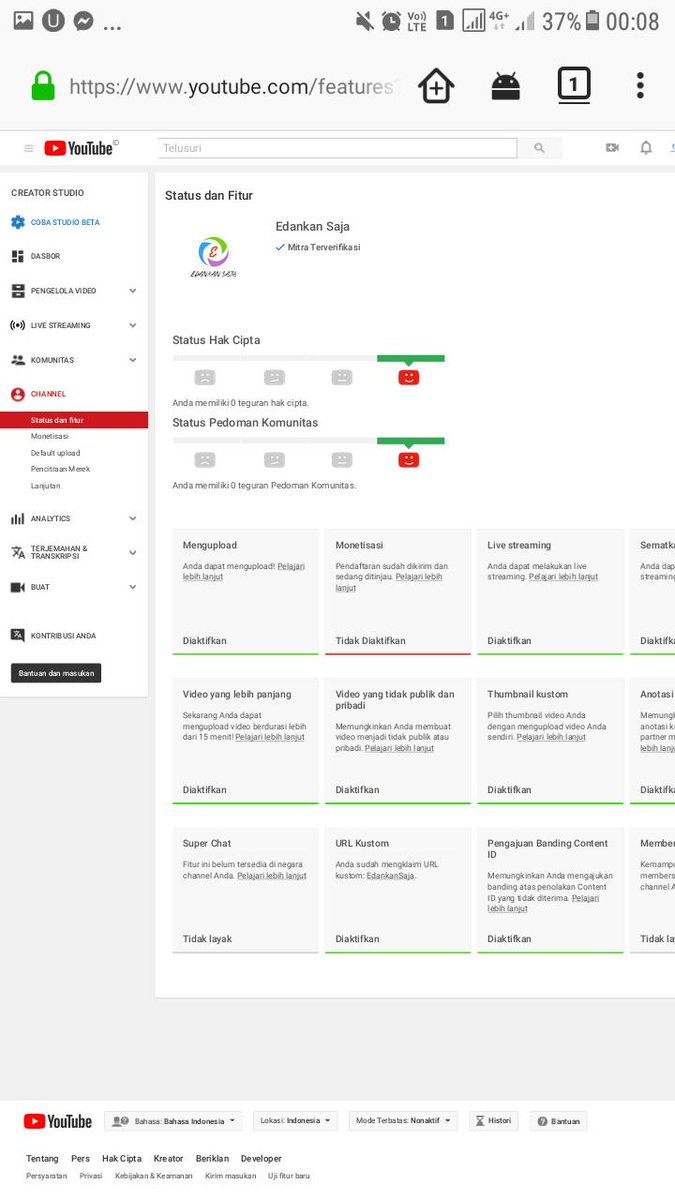Expand the Komunitas chevron
Viewport: 675px width, 1200px height.
tap(133, 360)
